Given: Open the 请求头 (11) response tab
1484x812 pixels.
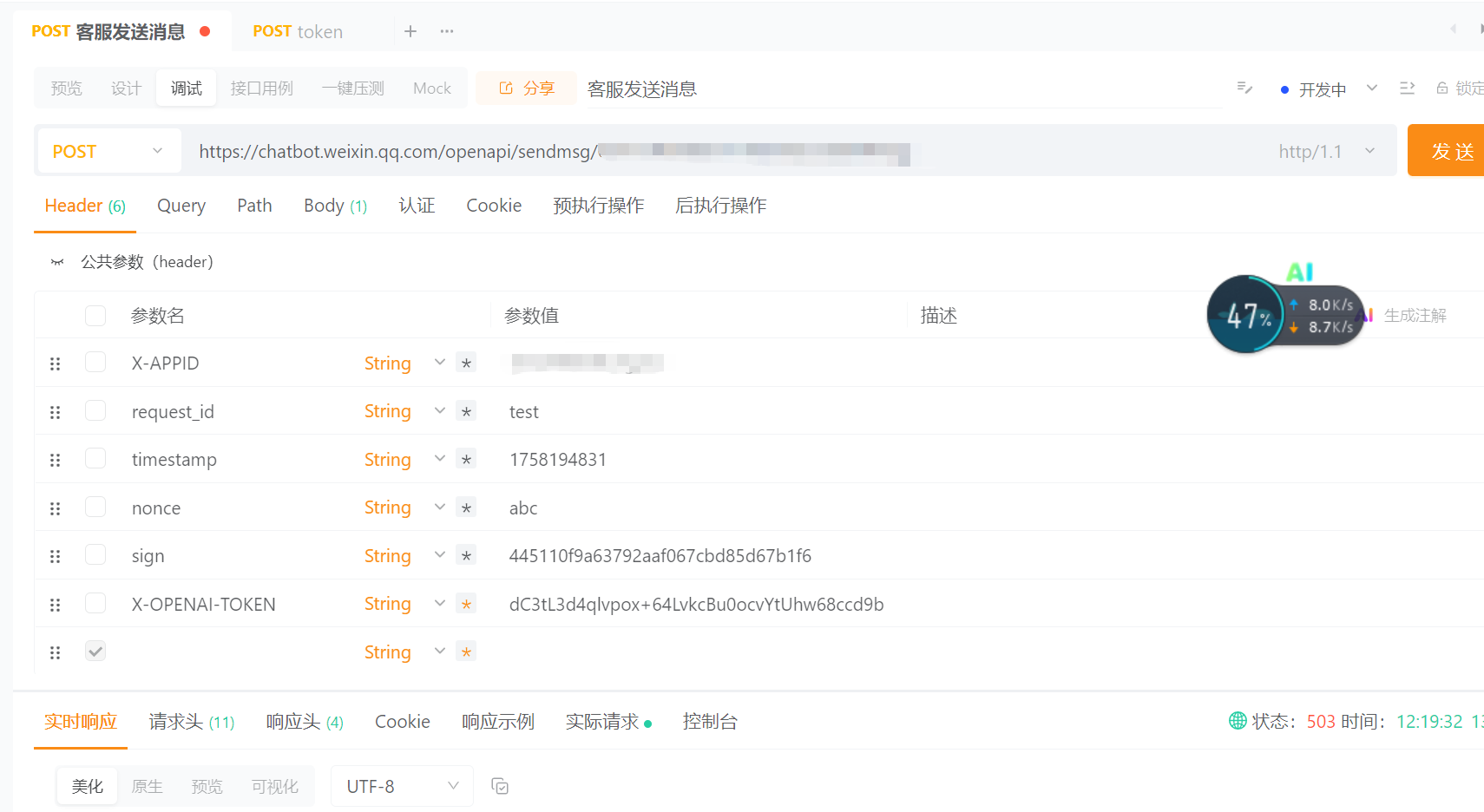Looking at the screenshot, I should tap(192, 722).
